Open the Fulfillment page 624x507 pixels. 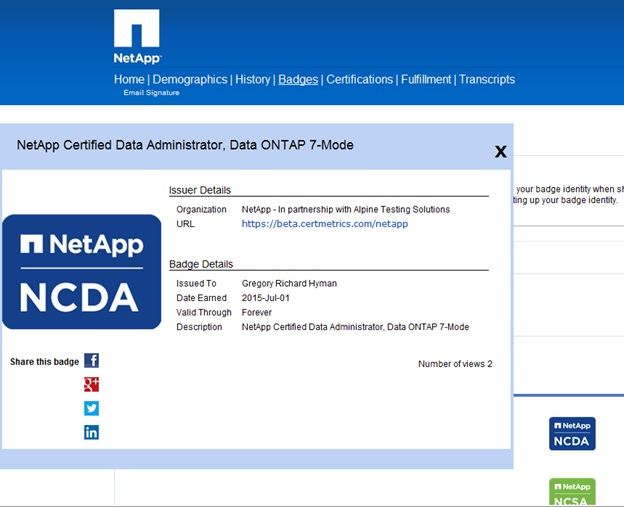click(x=426, y=79)
